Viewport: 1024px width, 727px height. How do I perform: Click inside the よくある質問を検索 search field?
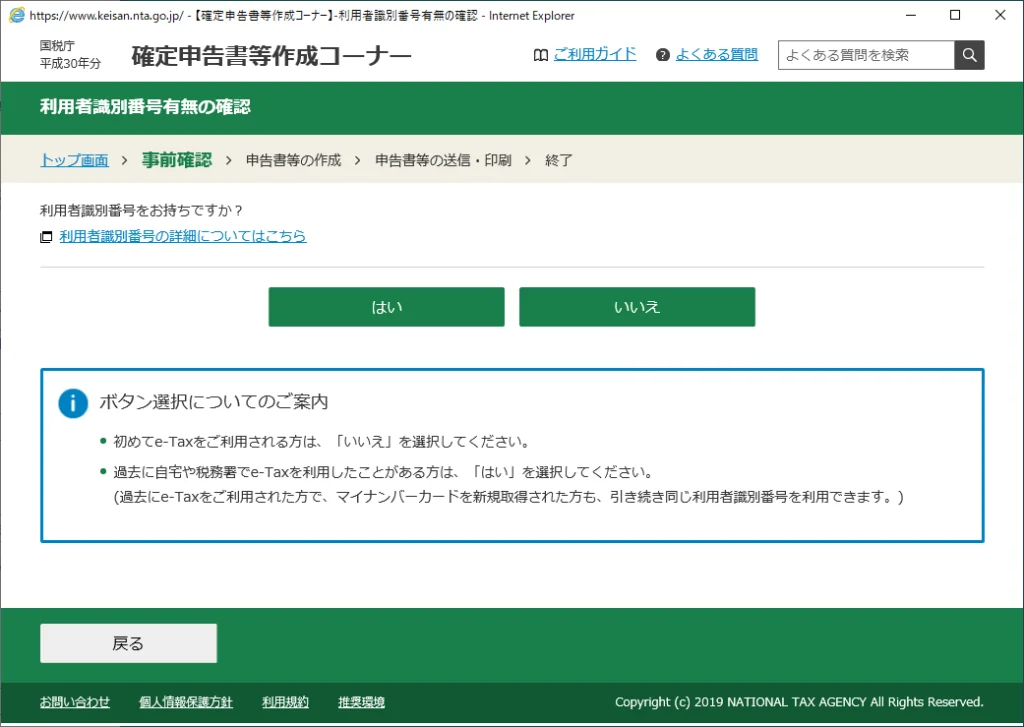tap(865, 55)
